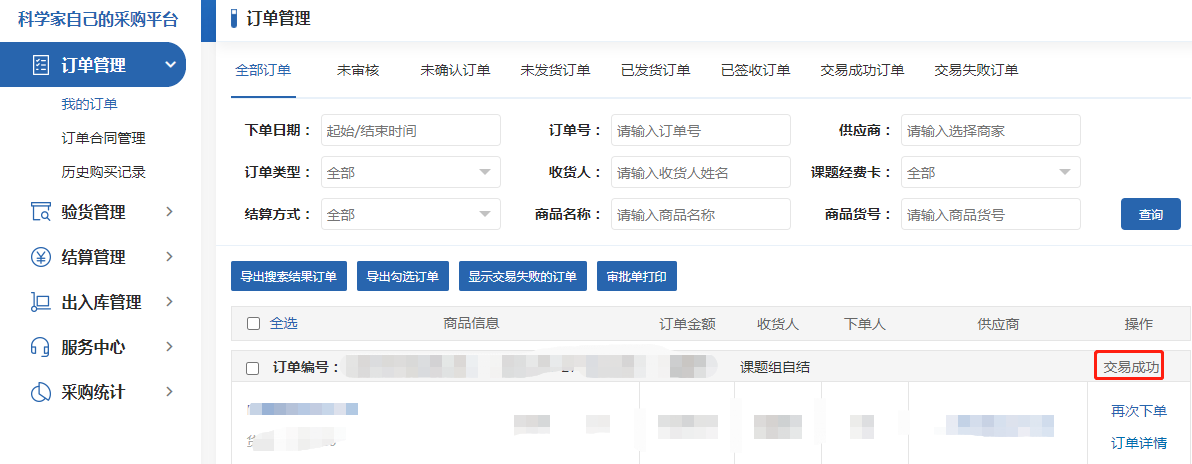Toggle the 全选 select-all checkbox

click(x=253, y=323)
